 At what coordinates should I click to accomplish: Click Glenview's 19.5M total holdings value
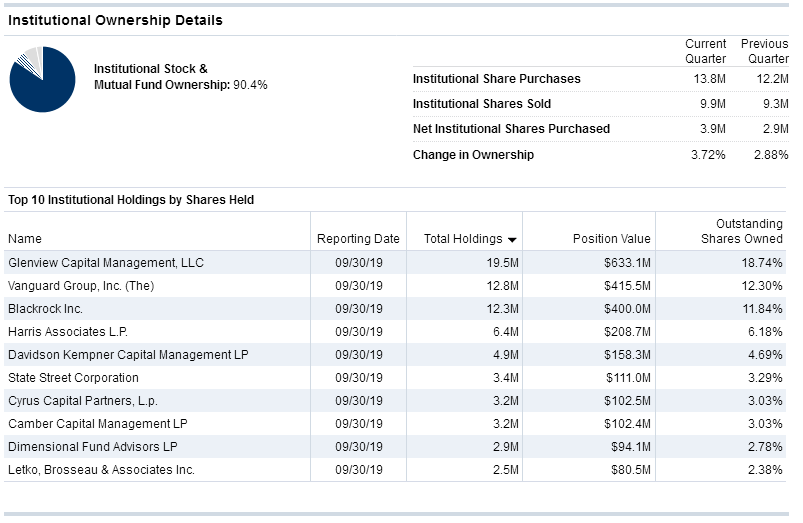[502, 263]
